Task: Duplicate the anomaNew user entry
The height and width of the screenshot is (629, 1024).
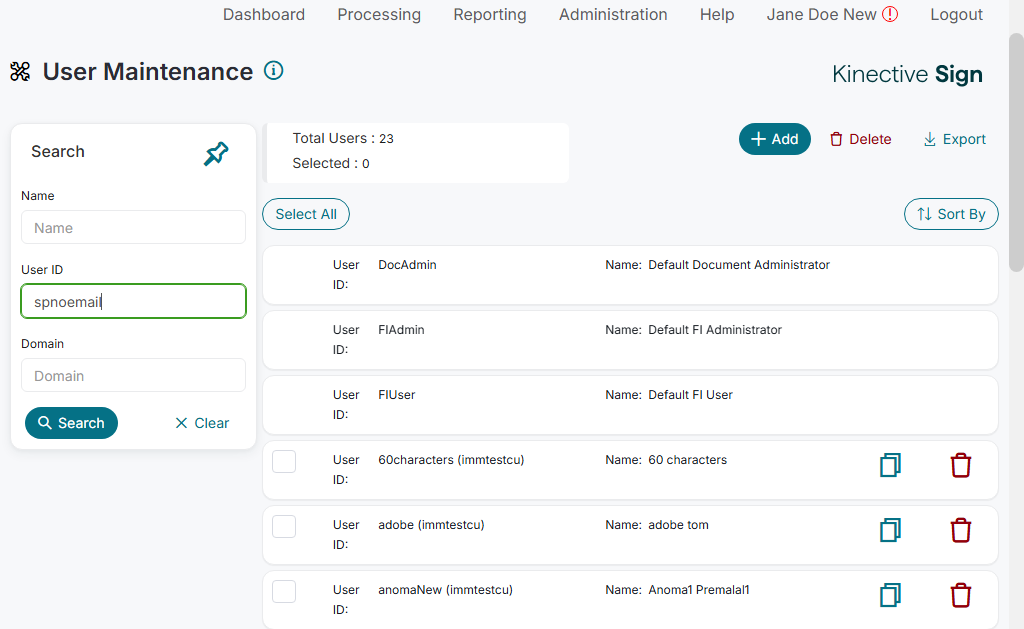Action: 890,596
